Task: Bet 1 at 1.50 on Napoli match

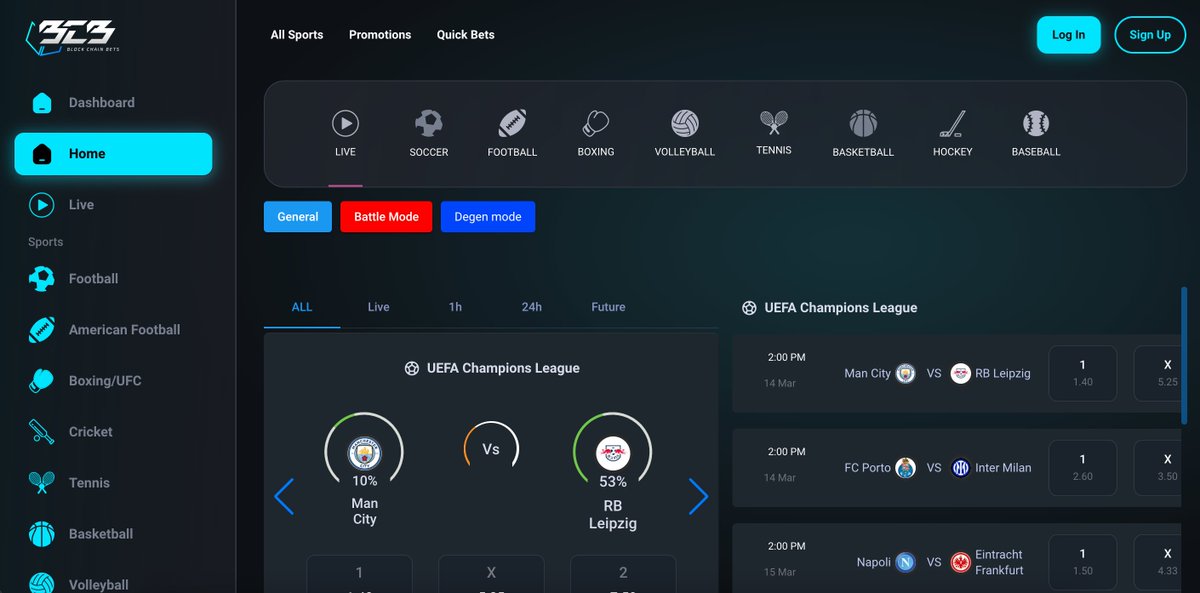Action: (x=1082, y=562)
